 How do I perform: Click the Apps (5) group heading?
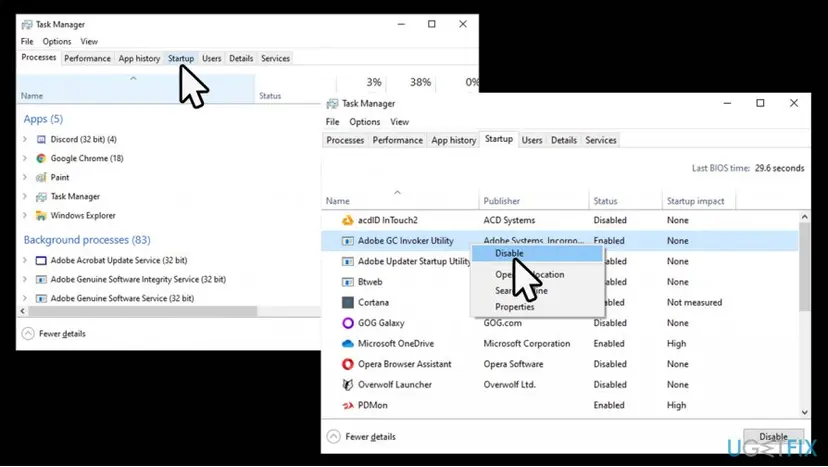click(43, 119)
